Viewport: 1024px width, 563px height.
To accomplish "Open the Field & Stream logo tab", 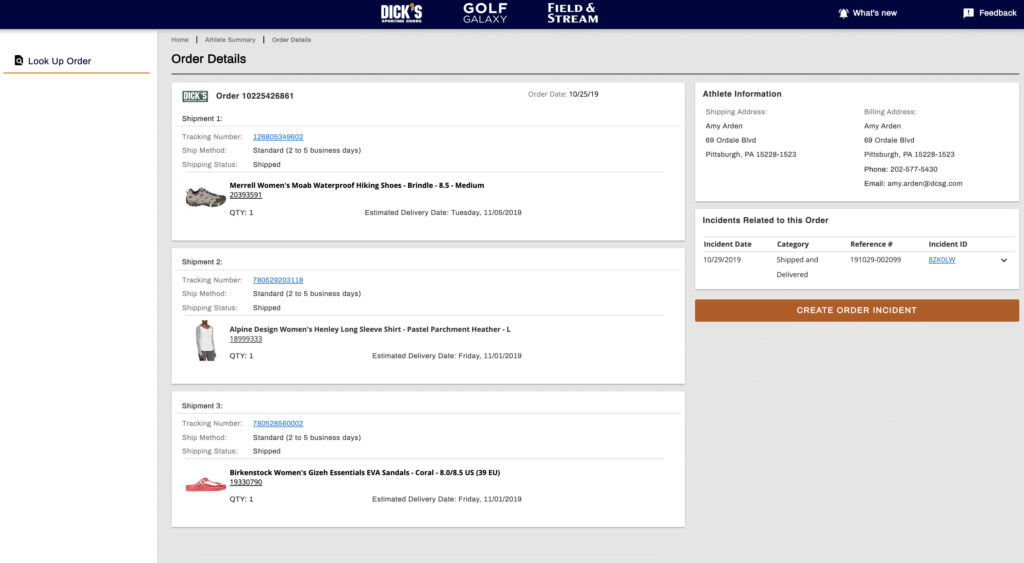I will (572, 13).
